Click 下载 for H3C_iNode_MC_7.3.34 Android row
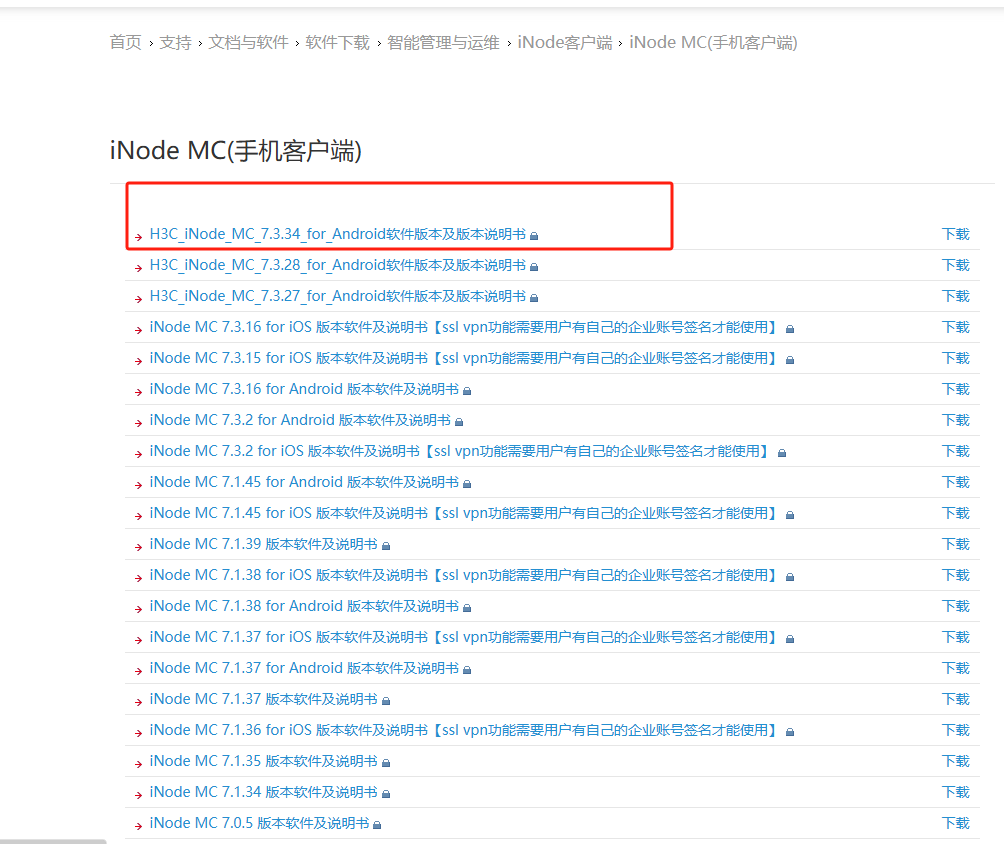Screen dimensions: 1004x844 956,234
